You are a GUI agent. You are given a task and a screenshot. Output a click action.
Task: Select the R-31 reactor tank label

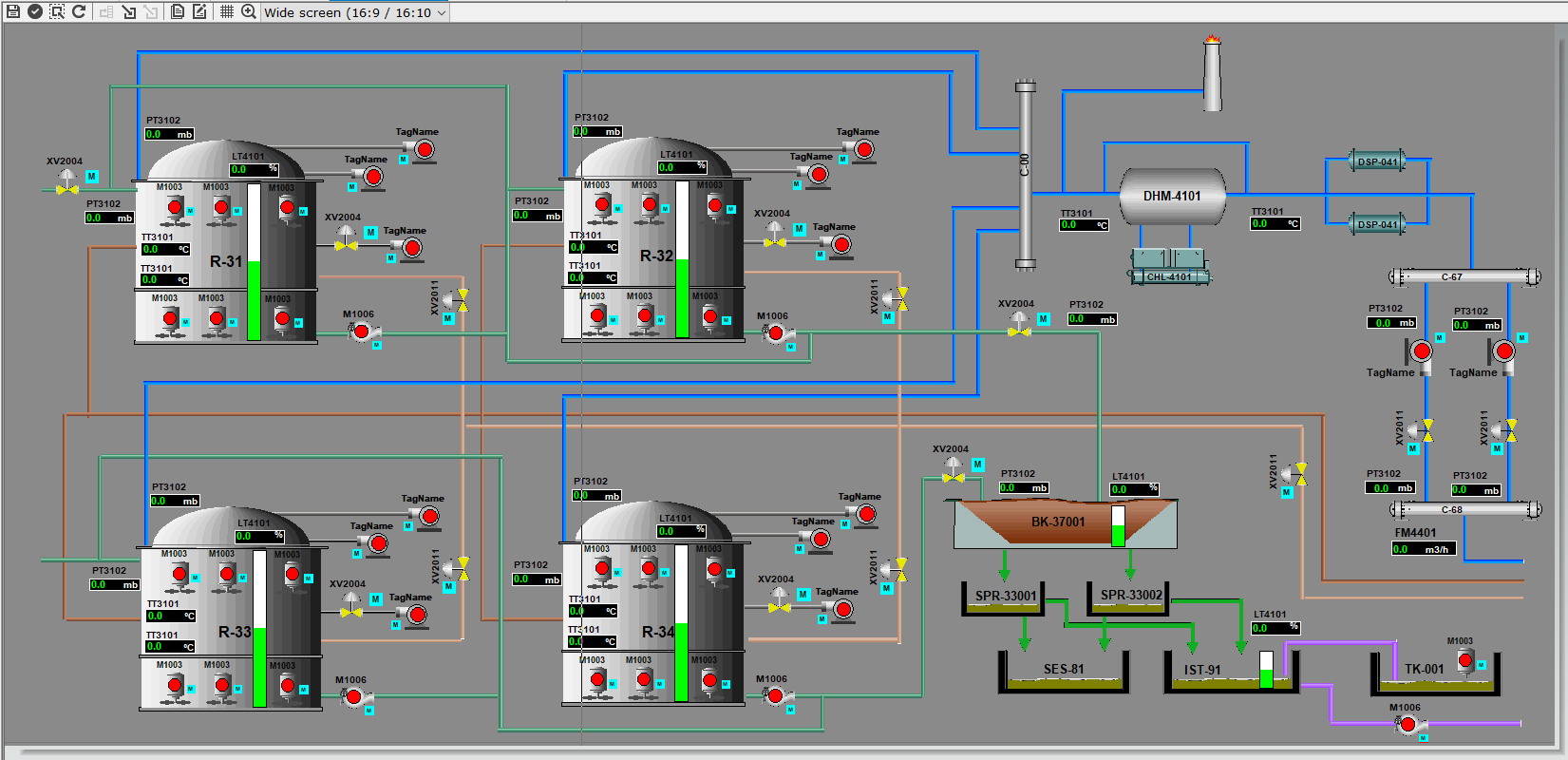226,261
